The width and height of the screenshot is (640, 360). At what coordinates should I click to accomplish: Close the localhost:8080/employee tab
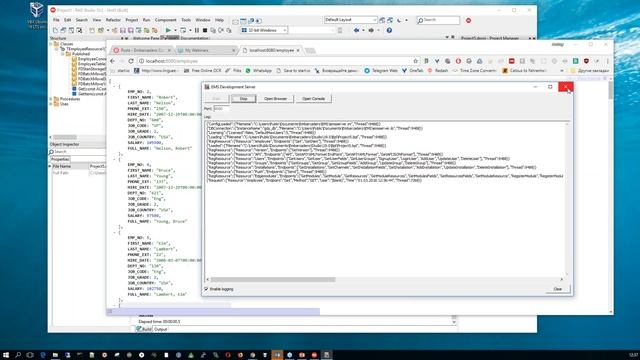point(298,50)
